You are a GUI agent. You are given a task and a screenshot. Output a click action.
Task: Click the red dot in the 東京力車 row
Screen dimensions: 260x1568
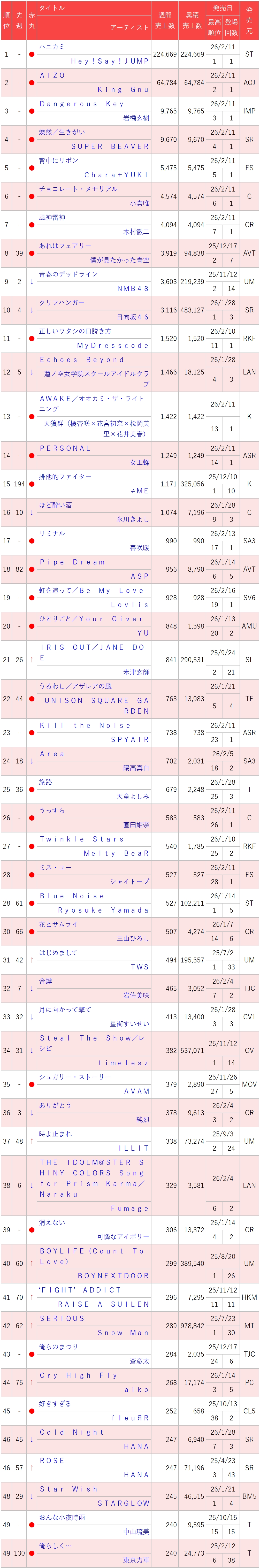point(32,1553)
